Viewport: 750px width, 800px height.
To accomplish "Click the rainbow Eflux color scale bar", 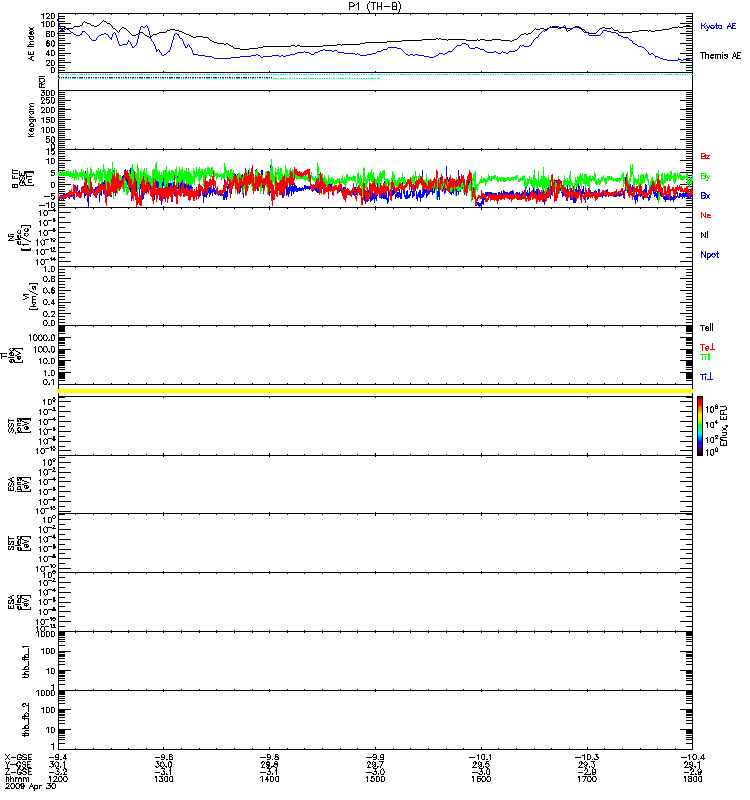I will click(700, 426).
